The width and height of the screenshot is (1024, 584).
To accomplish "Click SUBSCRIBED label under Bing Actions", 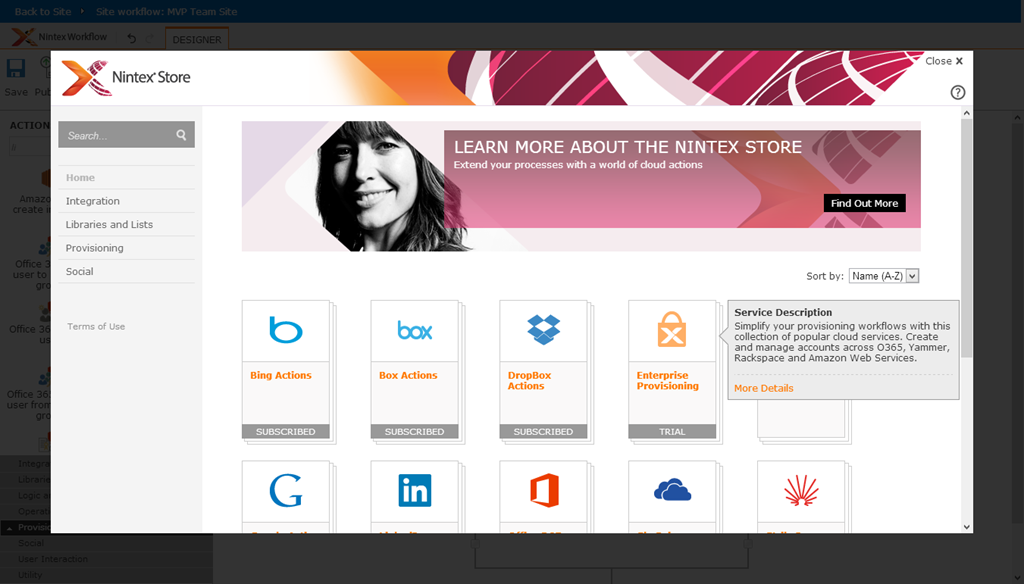I will (x=285, y=432).
